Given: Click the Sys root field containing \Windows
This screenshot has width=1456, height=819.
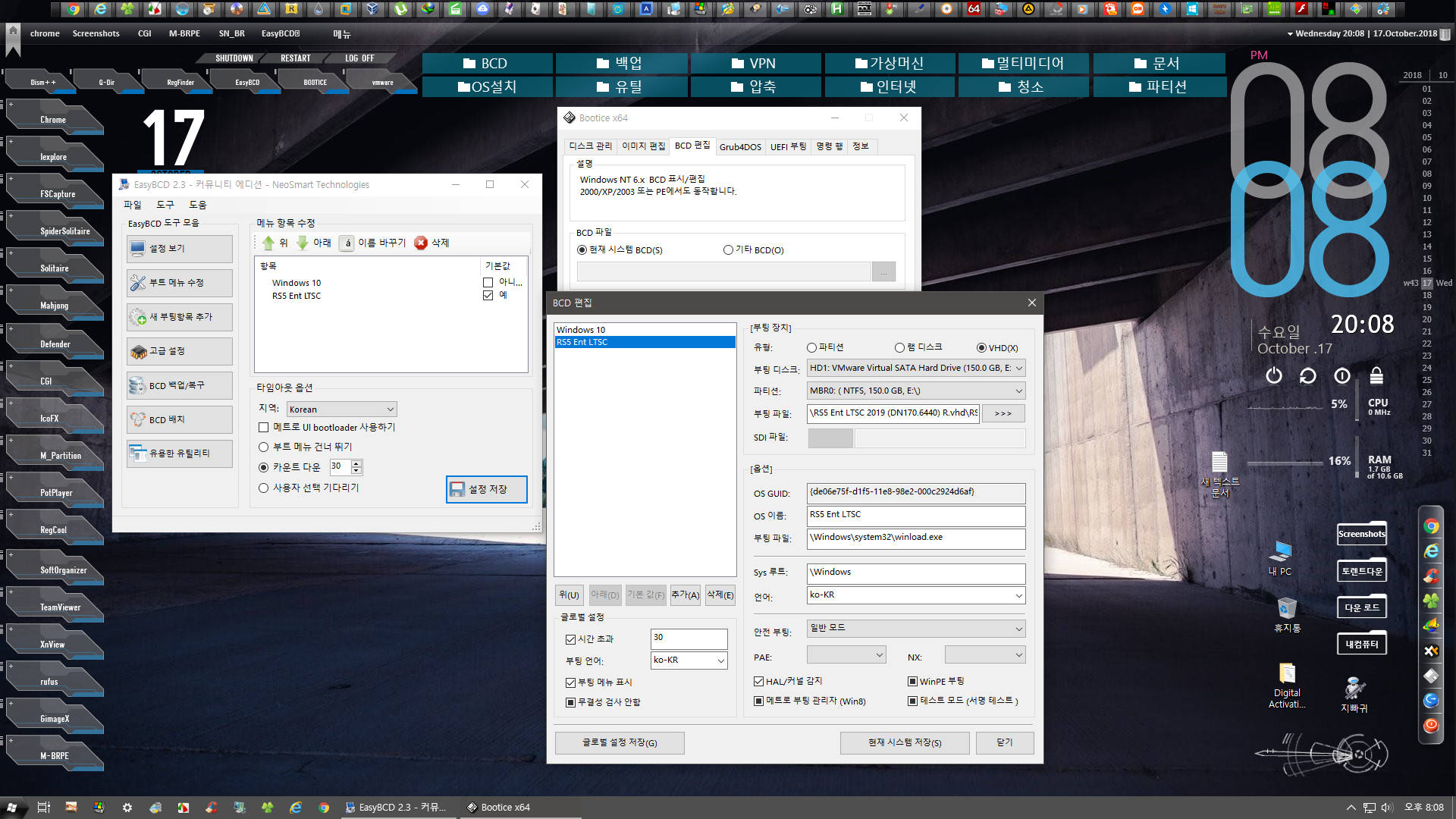Looking at the screenshot, I should pos(916,573).
